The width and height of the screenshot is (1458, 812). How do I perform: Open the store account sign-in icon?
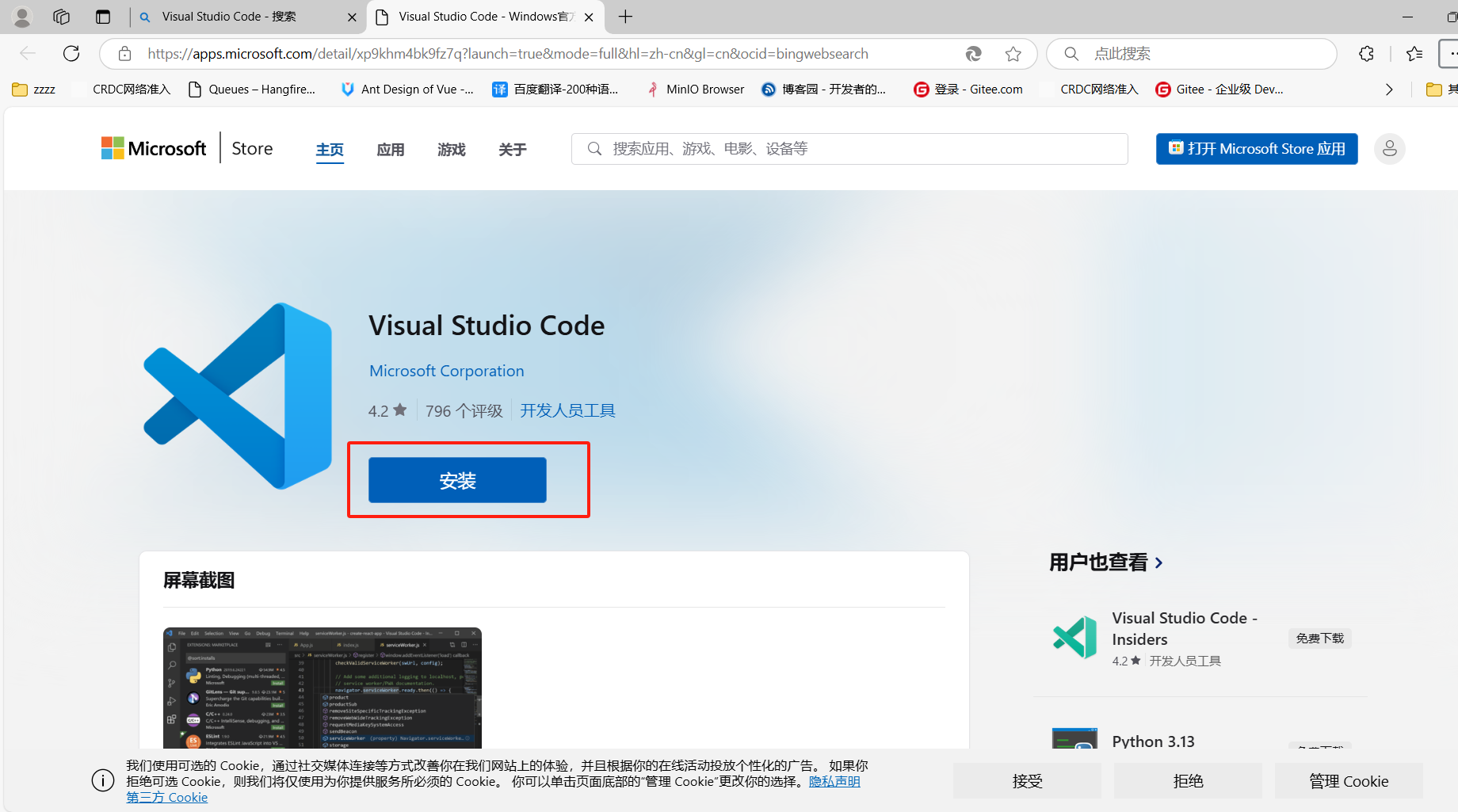(1390, 149)
